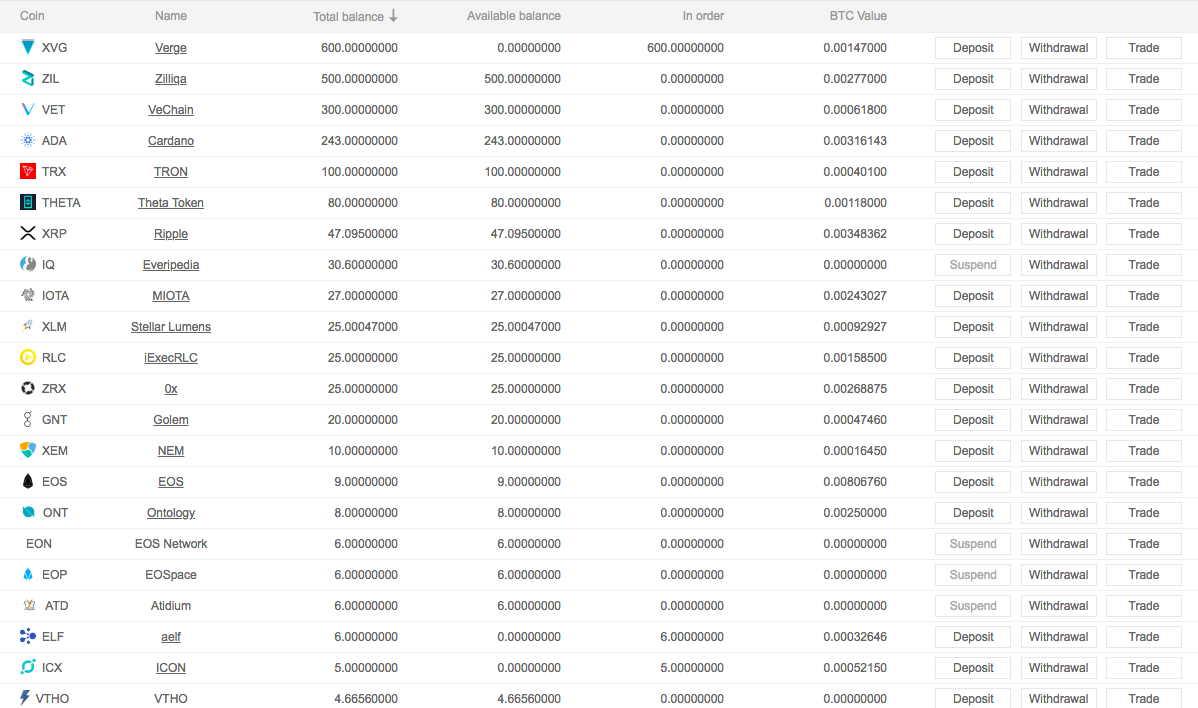This screenshot has height=708, width=1198.
Task: Click the iExecRLC yellow coin icon
Action: [x=28, y=357]
